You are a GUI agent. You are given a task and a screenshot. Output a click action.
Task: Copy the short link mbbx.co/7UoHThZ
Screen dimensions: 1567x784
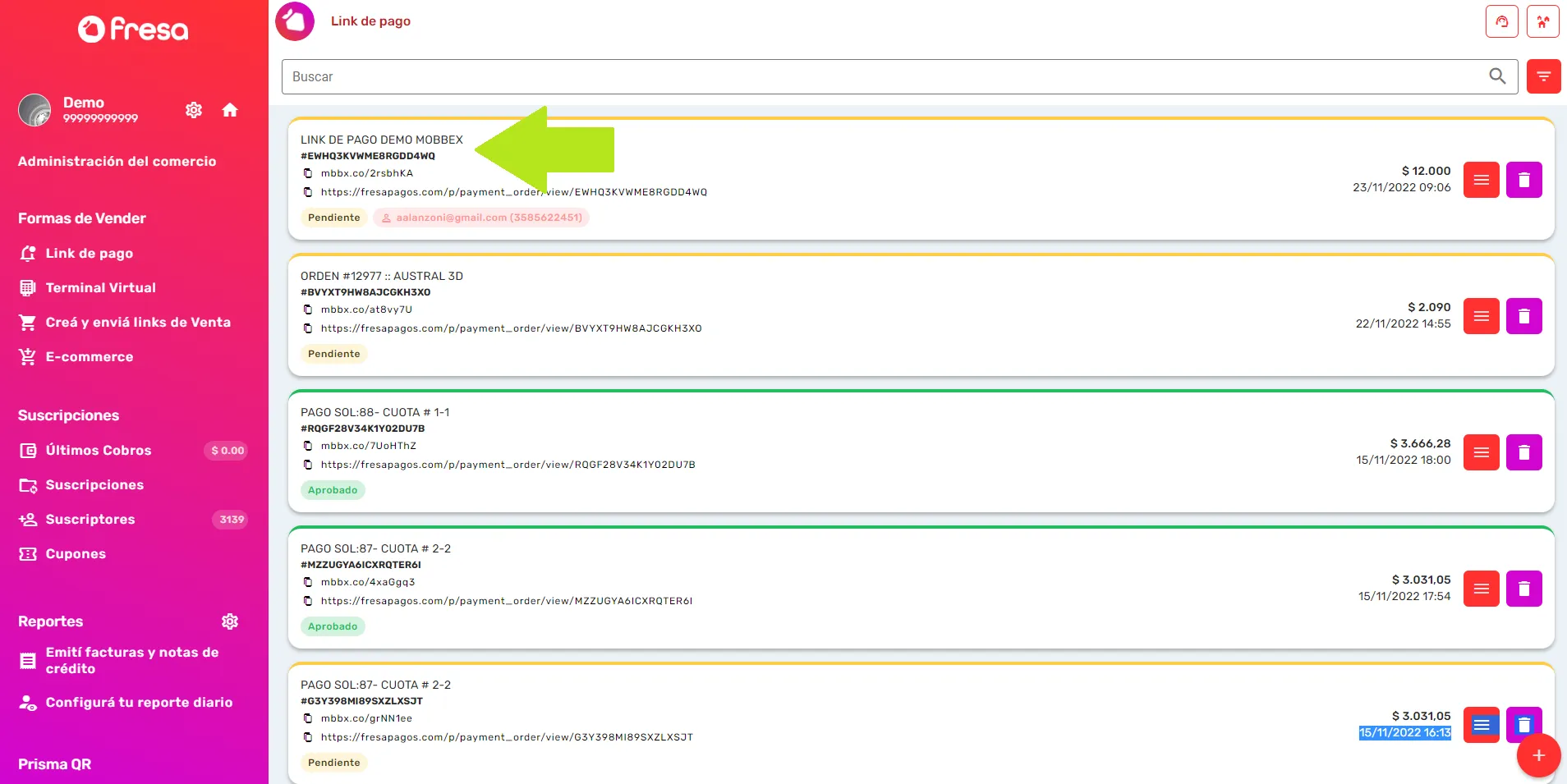[308, 446]
